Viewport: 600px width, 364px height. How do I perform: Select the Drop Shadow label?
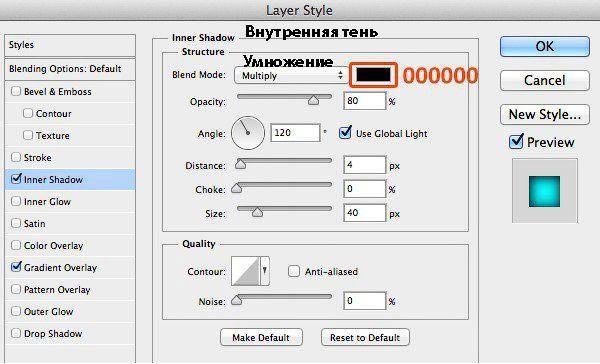click(53, 333)
